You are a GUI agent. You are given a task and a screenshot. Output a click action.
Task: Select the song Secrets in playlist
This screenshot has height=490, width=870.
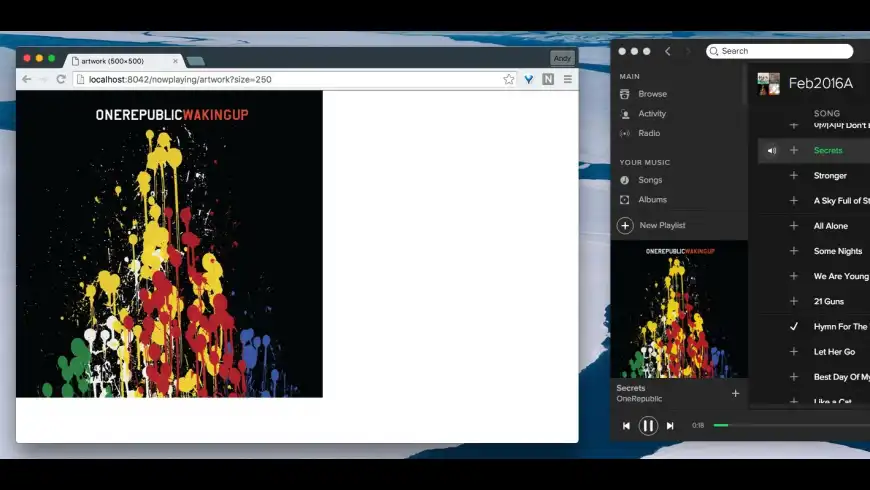tap(828, 150)
